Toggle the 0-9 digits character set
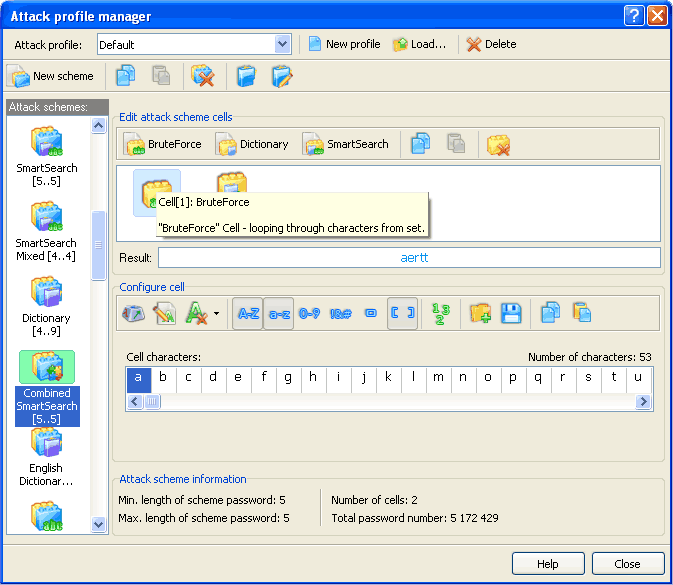Image resolution: width=673 pixels, height=585 pixels. pyautogui.click(x=309, y=313)
